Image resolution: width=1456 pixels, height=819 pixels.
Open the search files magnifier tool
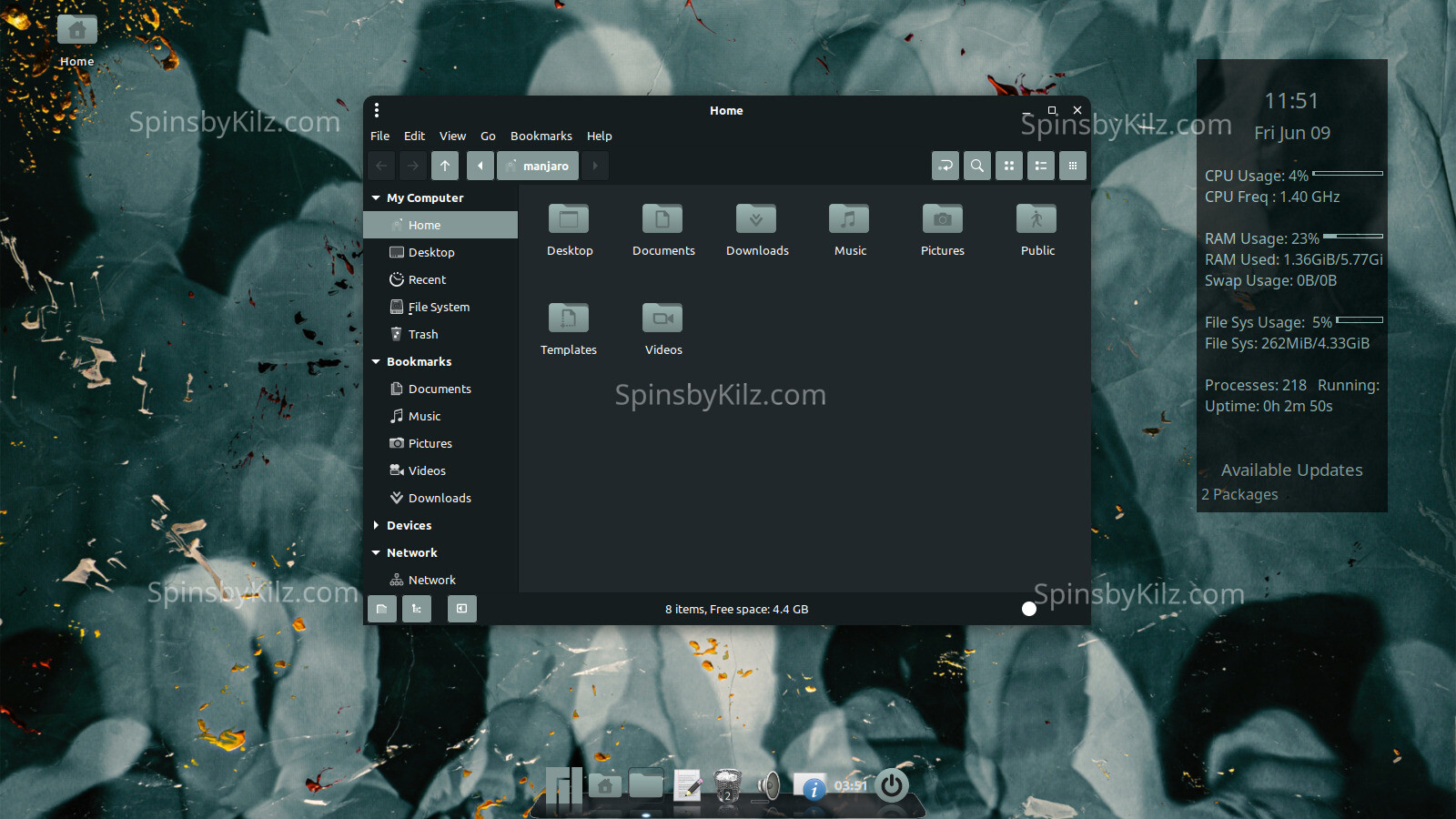976,166
